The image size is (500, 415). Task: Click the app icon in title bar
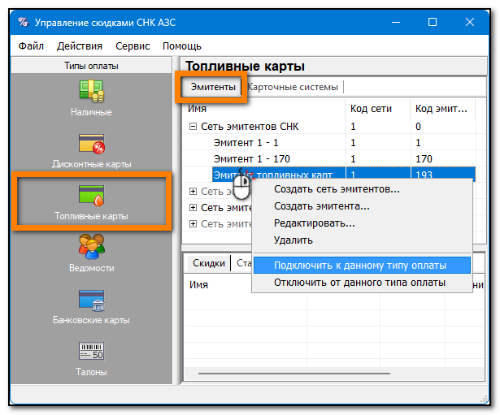[x=23, y=22]
